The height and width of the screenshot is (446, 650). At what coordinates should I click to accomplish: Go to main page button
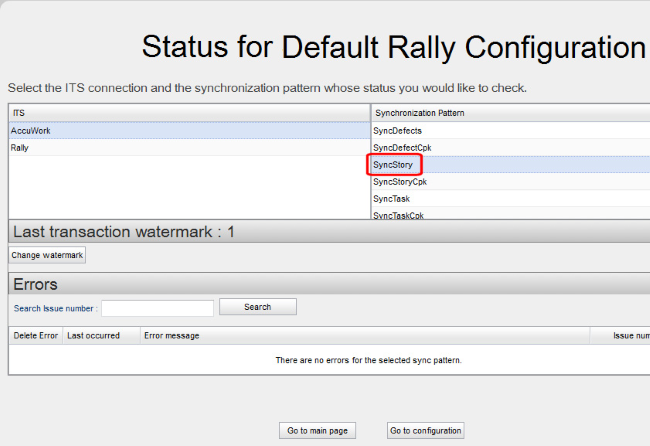pyautogui.click(x=317, y=431)
